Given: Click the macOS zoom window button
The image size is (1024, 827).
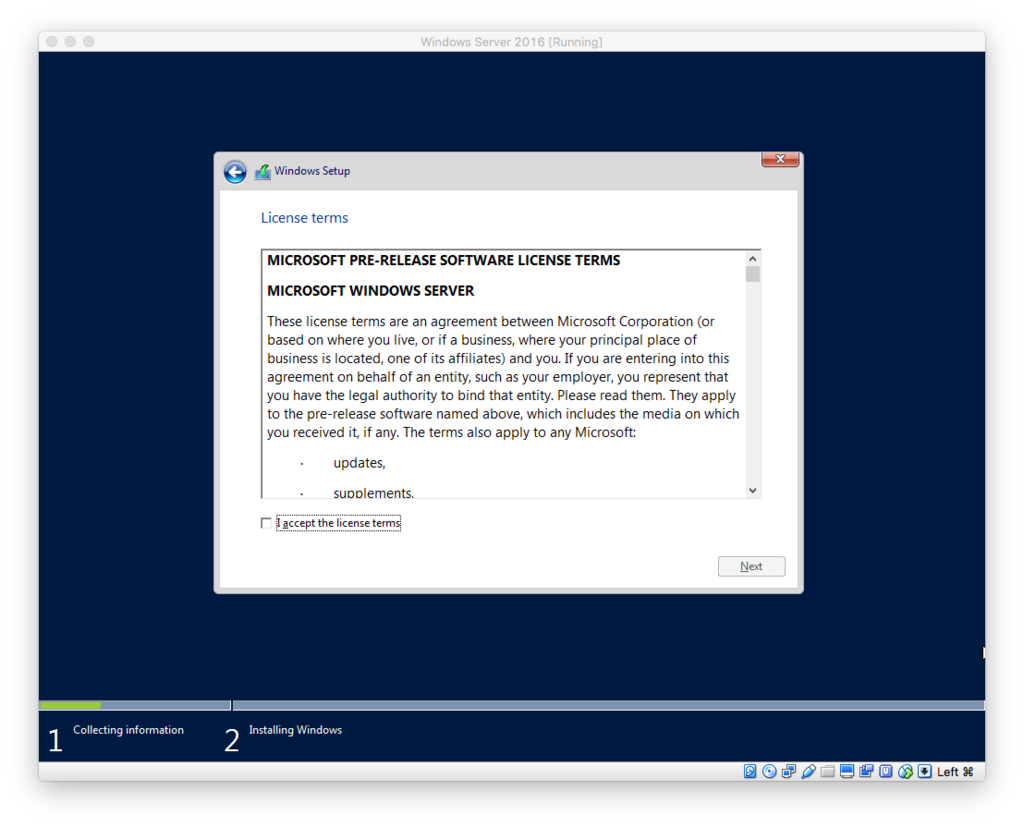Looking at the screenshot, I should (89, 42).
